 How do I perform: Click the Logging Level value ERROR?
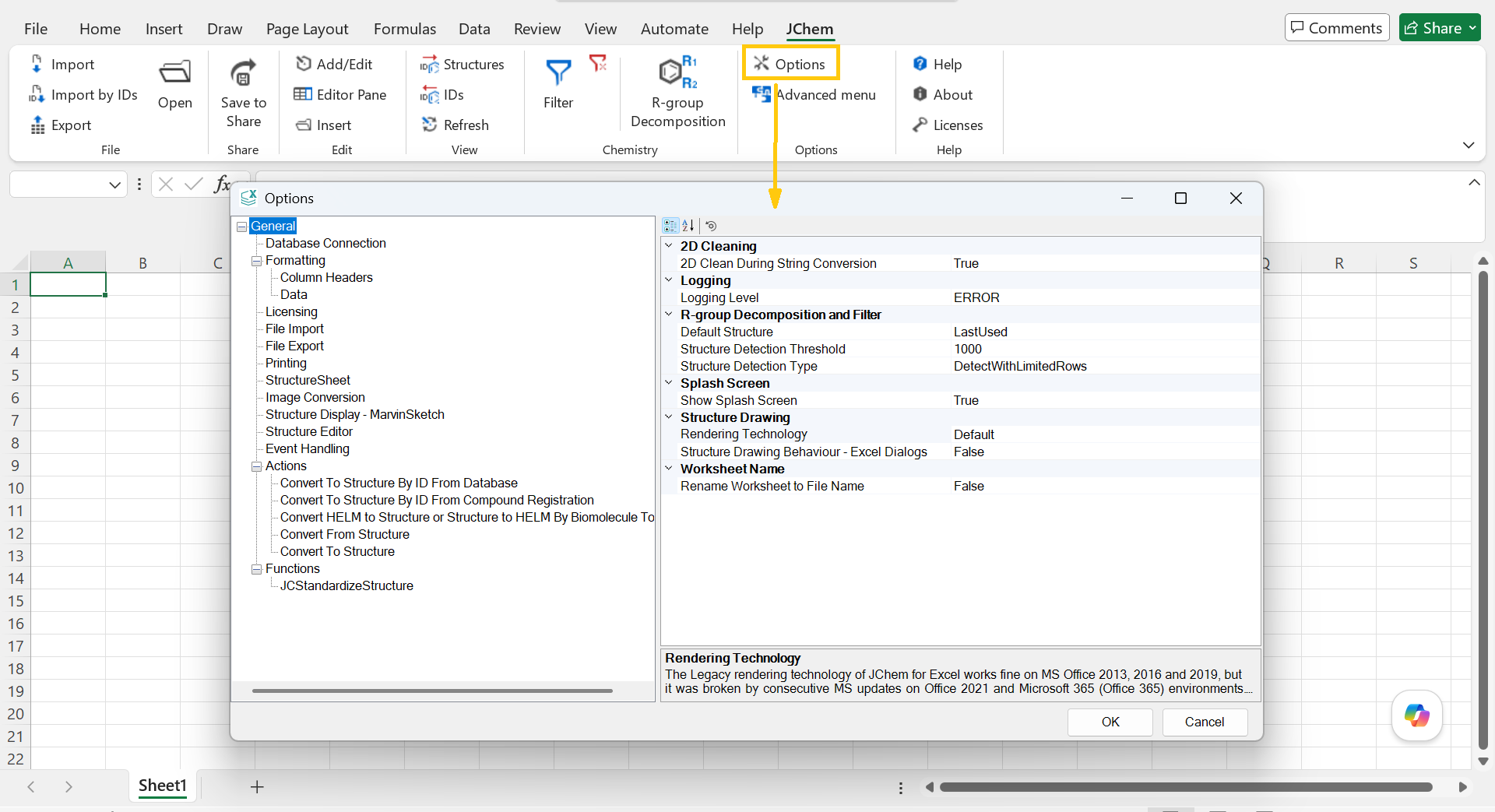pyautogui.click(x=976, y=297)
